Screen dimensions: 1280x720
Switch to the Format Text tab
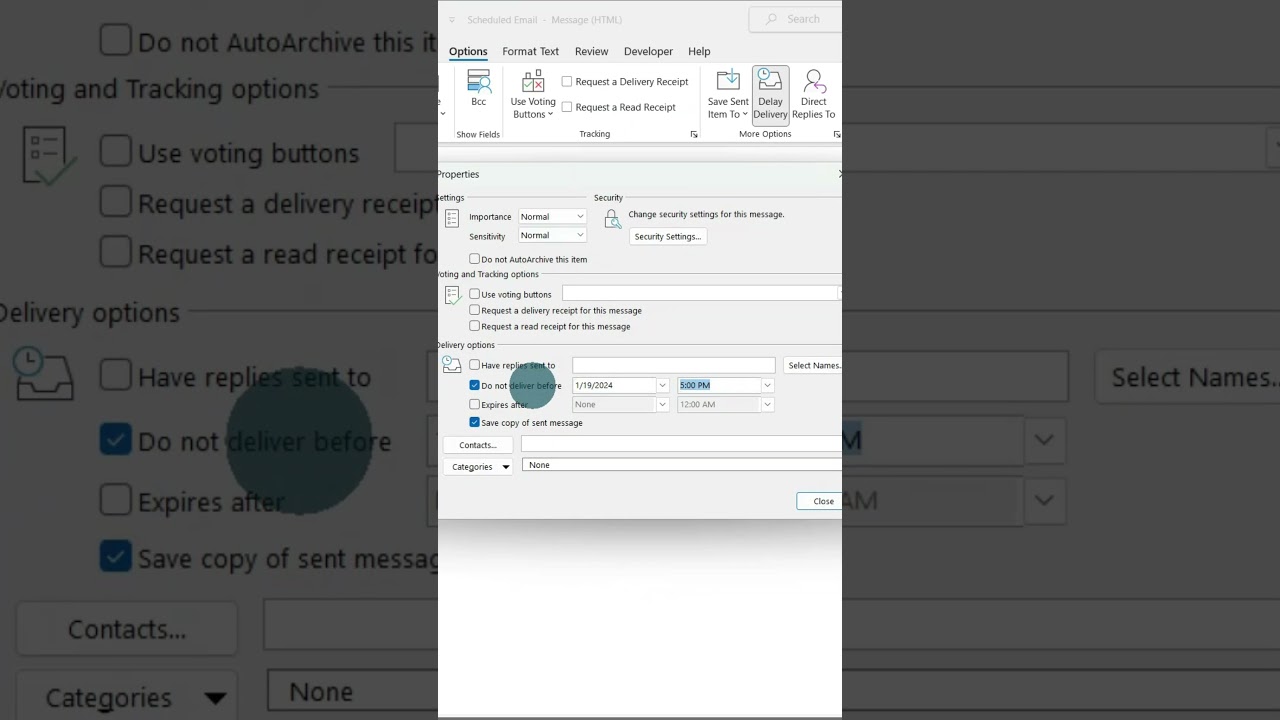pos(531,51)
